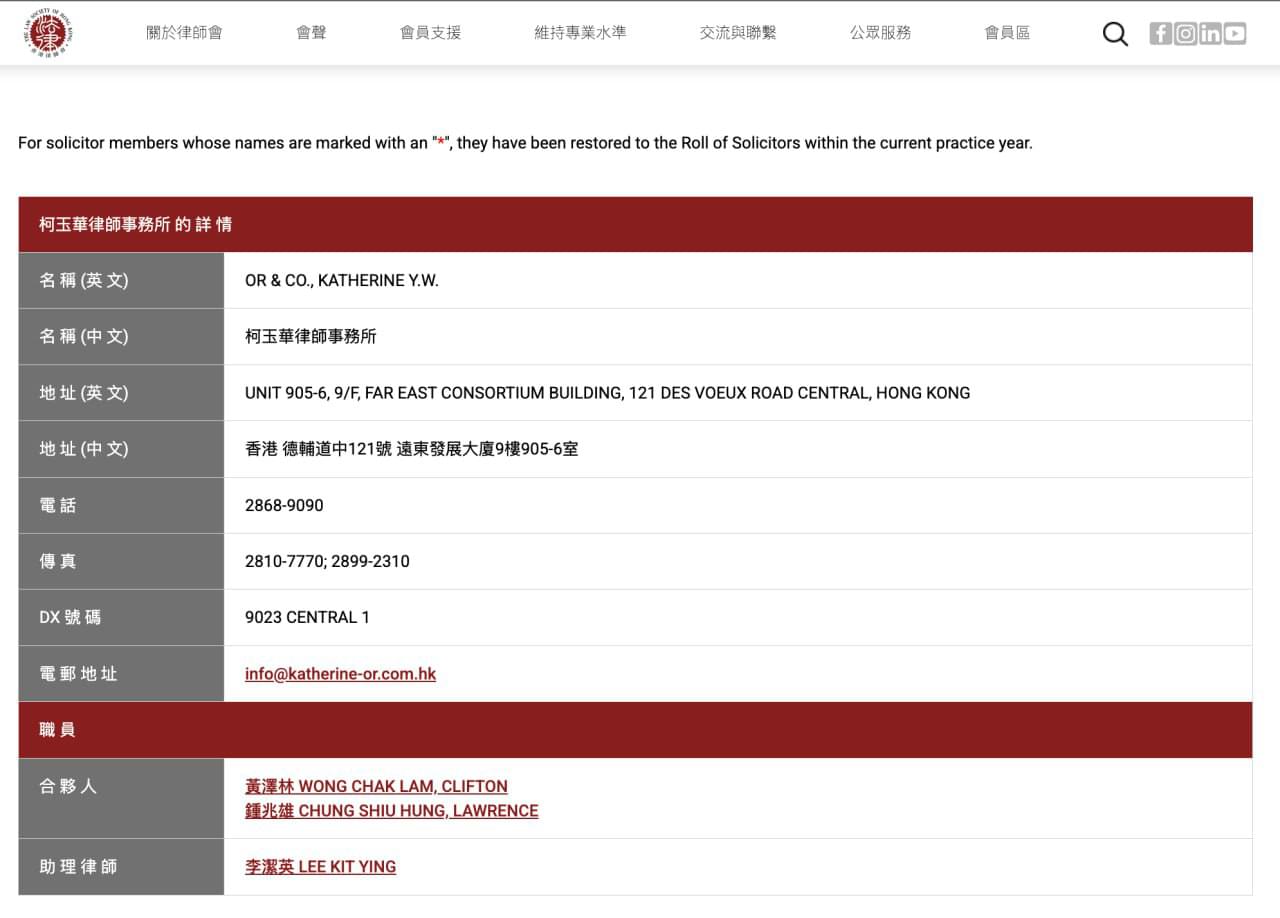Open the 會聲 menu
This screenshot has width=1280, height=918.
click(311, 33)
